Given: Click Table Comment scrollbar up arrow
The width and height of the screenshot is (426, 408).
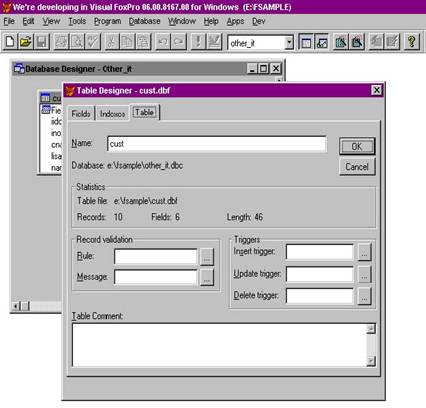Looking at the screenshot, I should coord(371,329).
